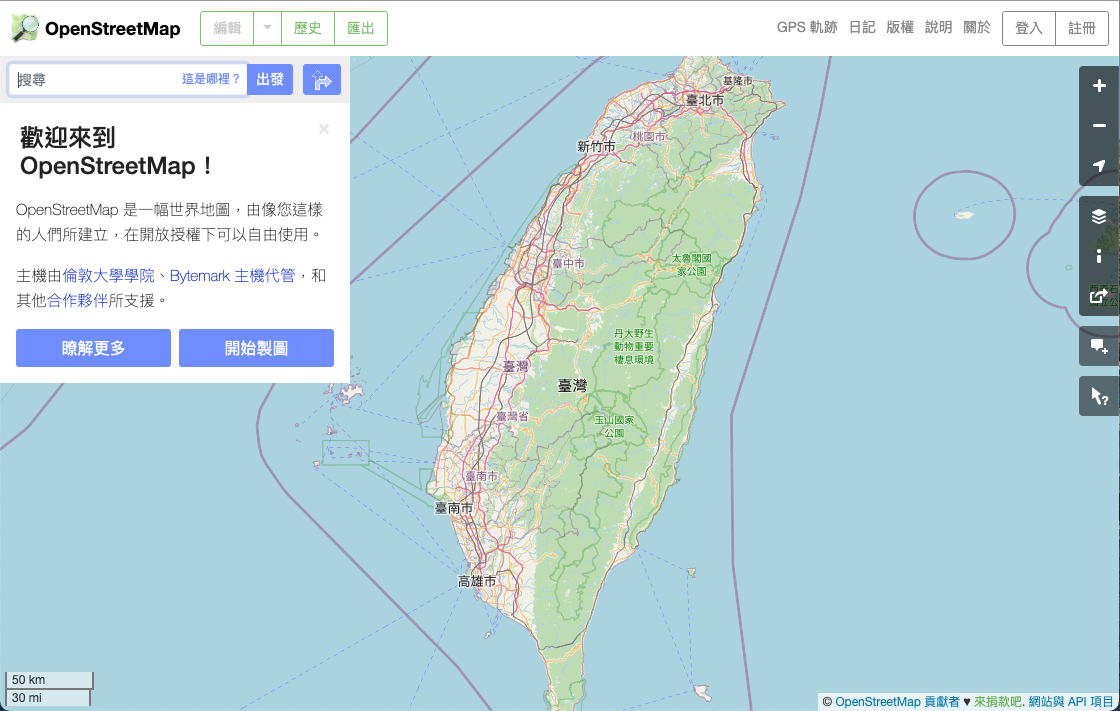Open OpenStreetMap 貢獻者 attribution link

point(897,702)
